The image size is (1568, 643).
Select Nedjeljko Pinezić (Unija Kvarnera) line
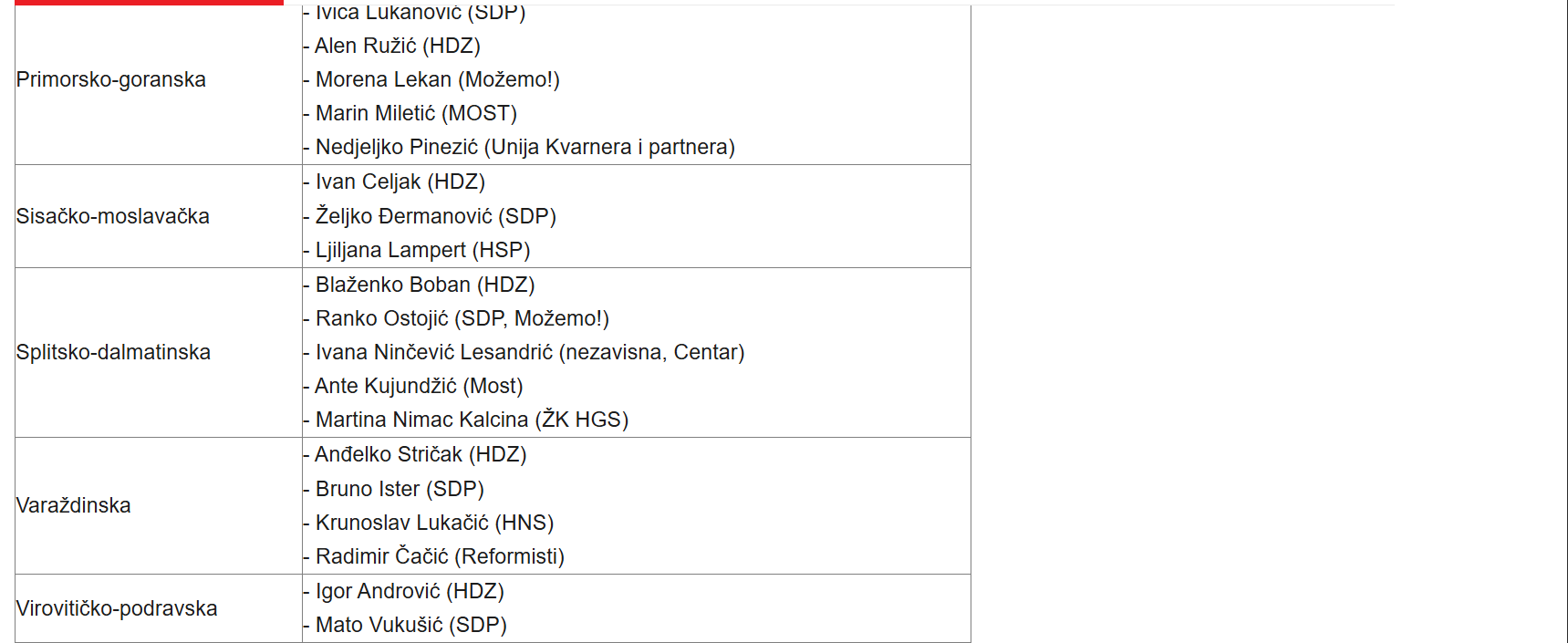524,147
